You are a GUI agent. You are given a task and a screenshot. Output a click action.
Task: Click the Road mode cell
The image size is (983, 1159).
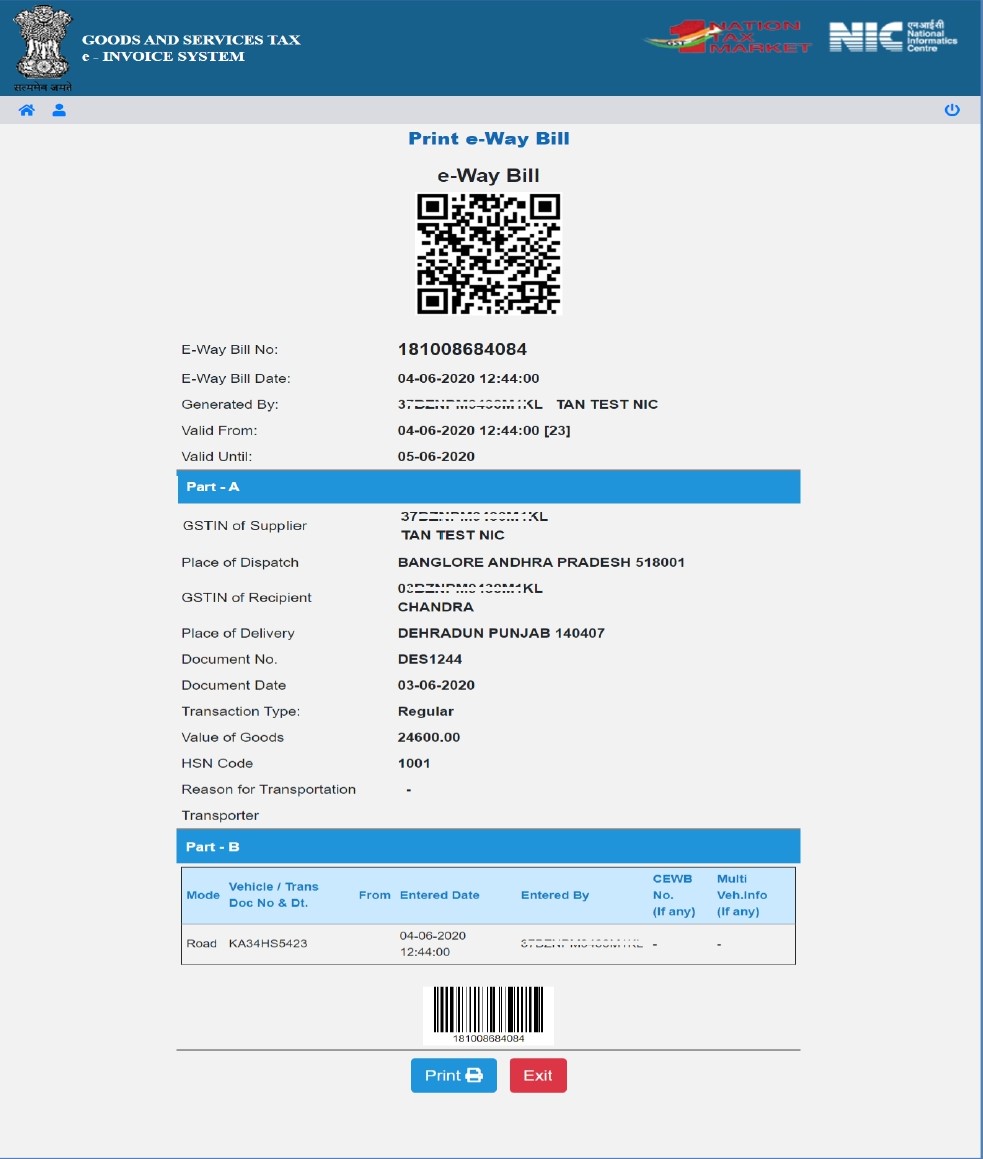point(202,943)
